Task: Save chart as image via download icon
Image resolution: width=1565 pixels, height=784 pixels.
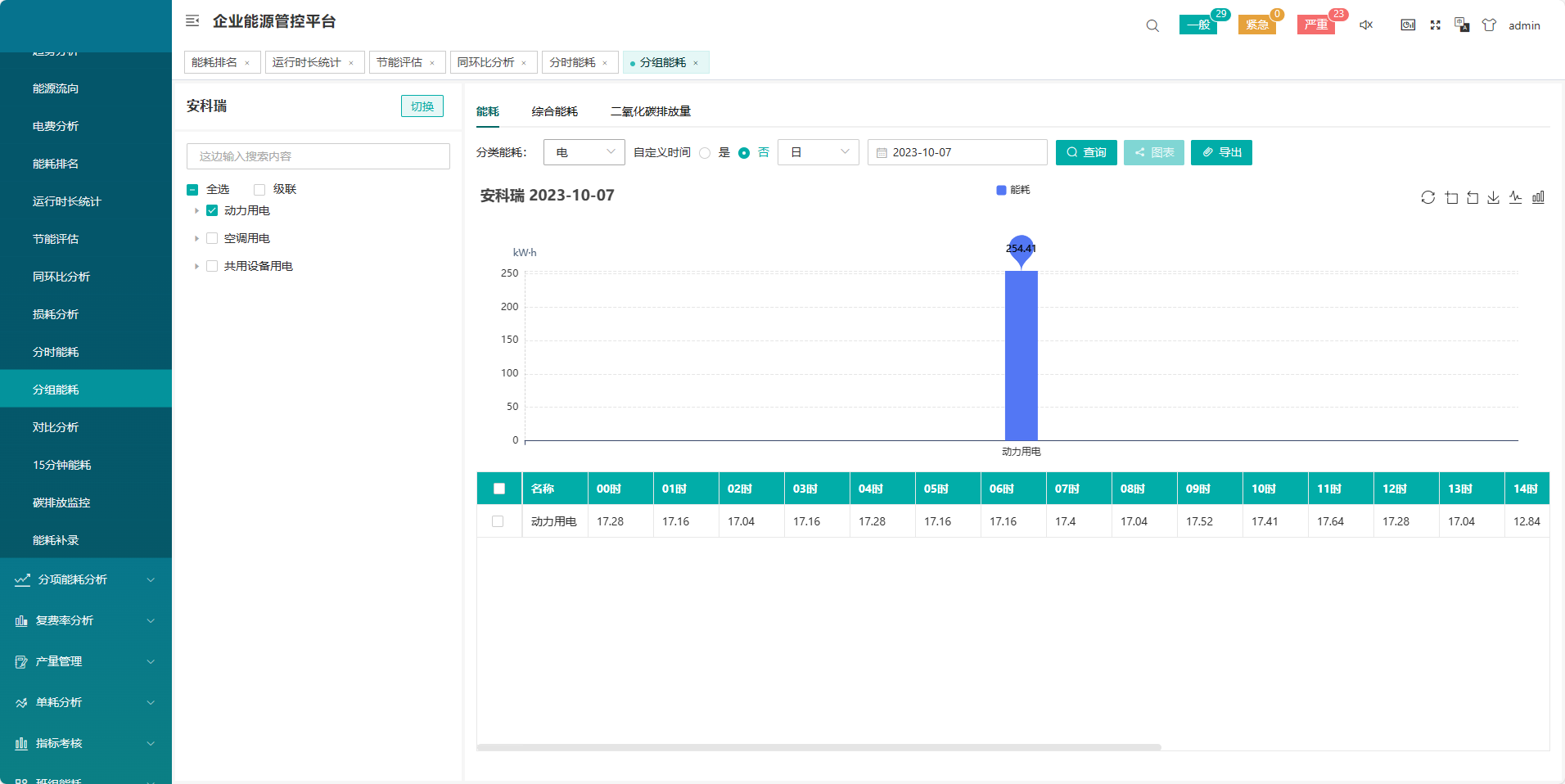Action: 1494,197
